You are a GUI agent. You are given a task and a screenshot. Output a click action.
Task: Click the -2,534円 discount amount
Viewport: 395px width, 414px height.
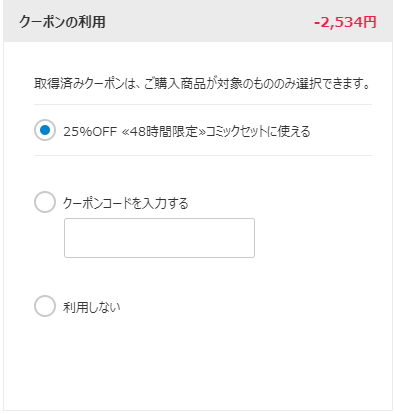point(345,22)
